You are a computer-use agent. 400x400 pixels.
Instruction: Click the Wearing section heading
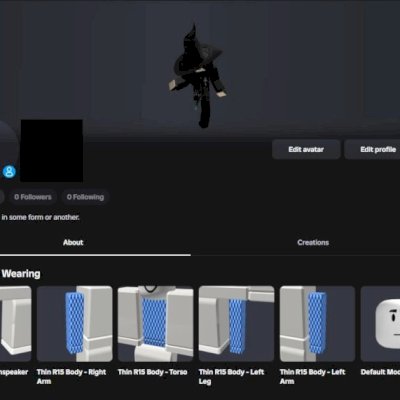coord(21,274)
